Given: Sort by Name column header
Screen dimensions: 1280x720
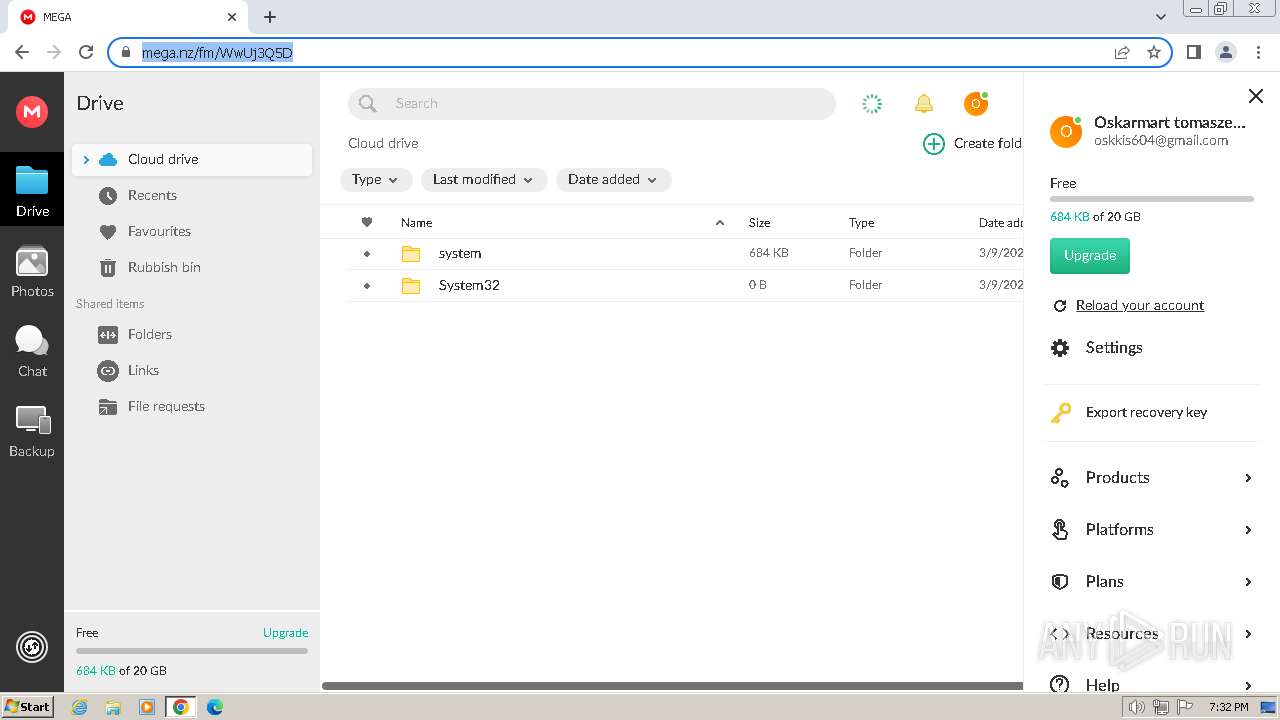Looking at the screenshot, I should coord(417,223).
